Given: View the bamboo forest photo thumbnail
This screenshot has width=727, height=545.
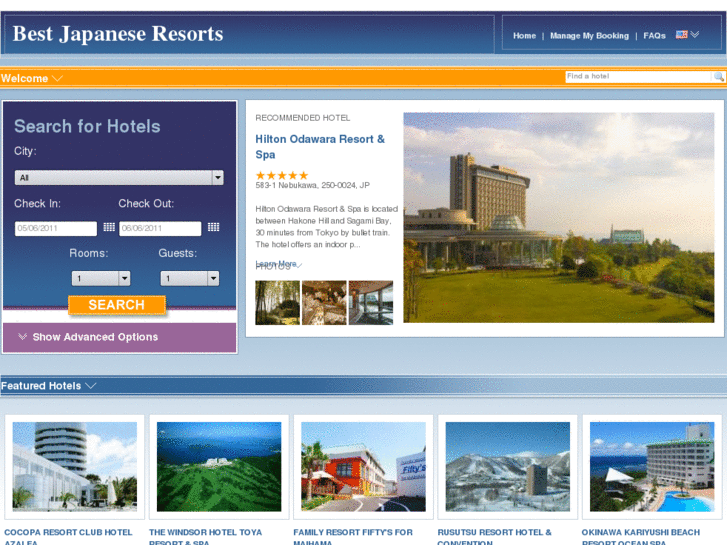Looking at the screenshot, I should pos(277,302).
